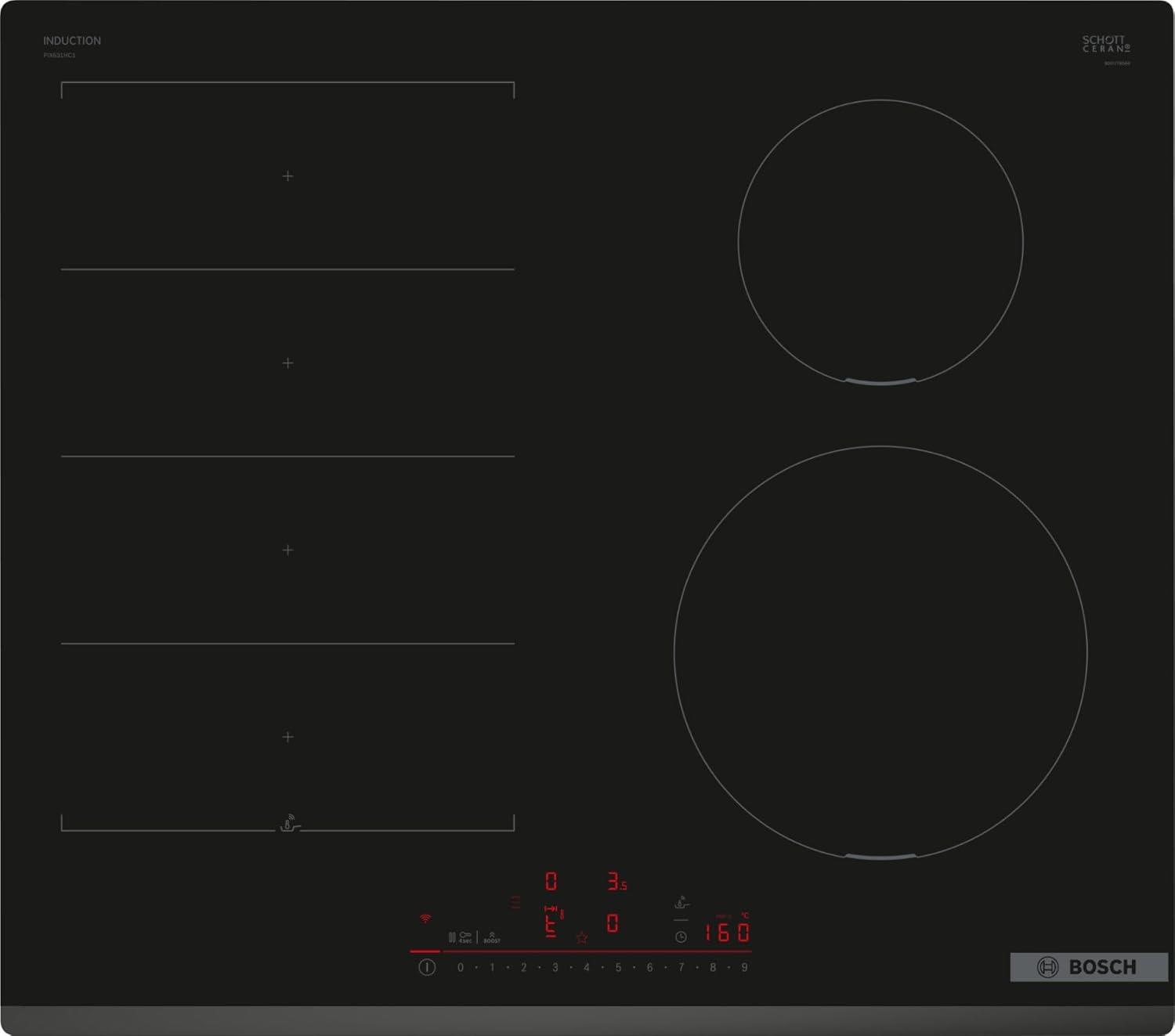Activate the BOOST function

coord(492,937)
